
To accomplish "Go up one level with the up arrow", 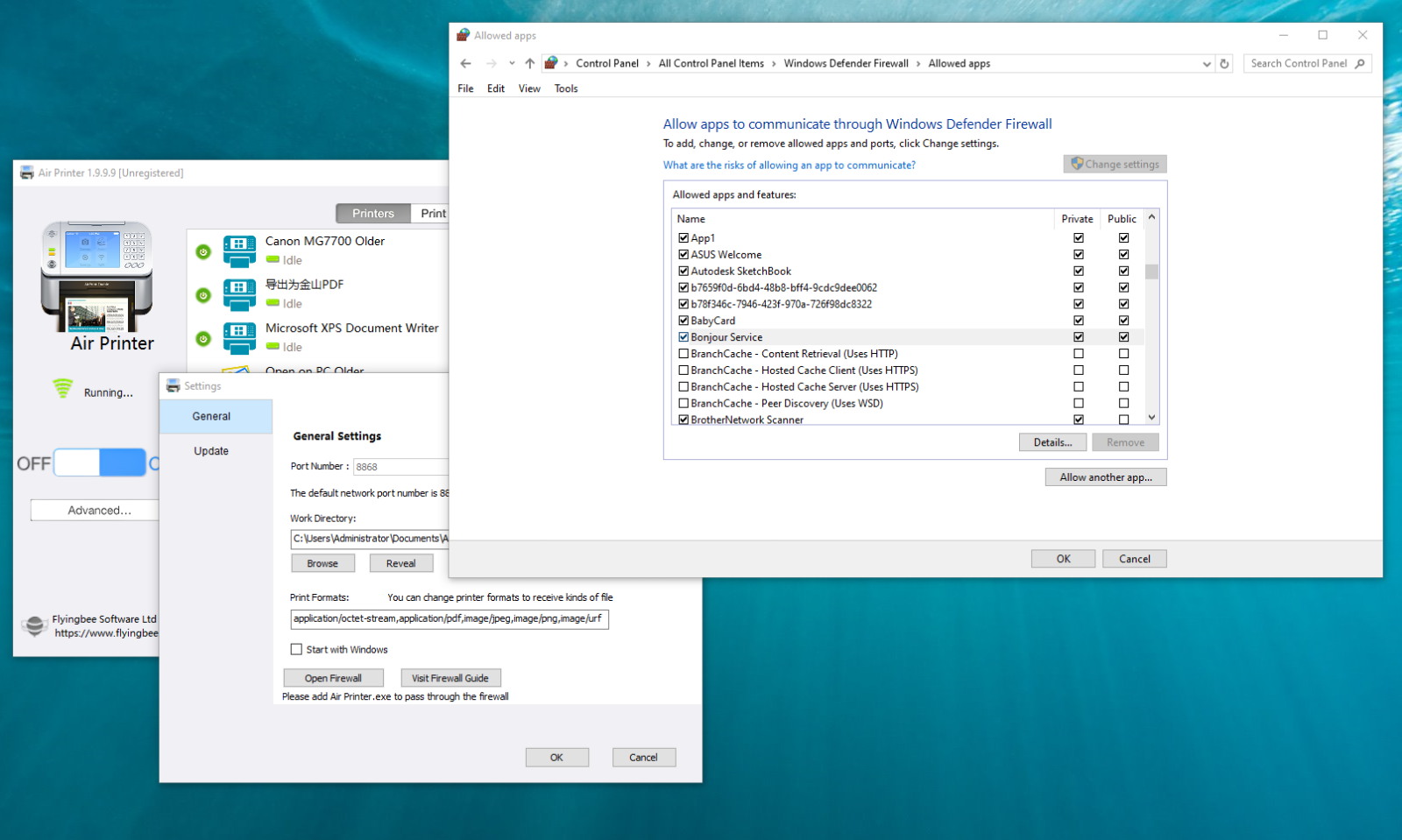I will (x=529, y=63).
